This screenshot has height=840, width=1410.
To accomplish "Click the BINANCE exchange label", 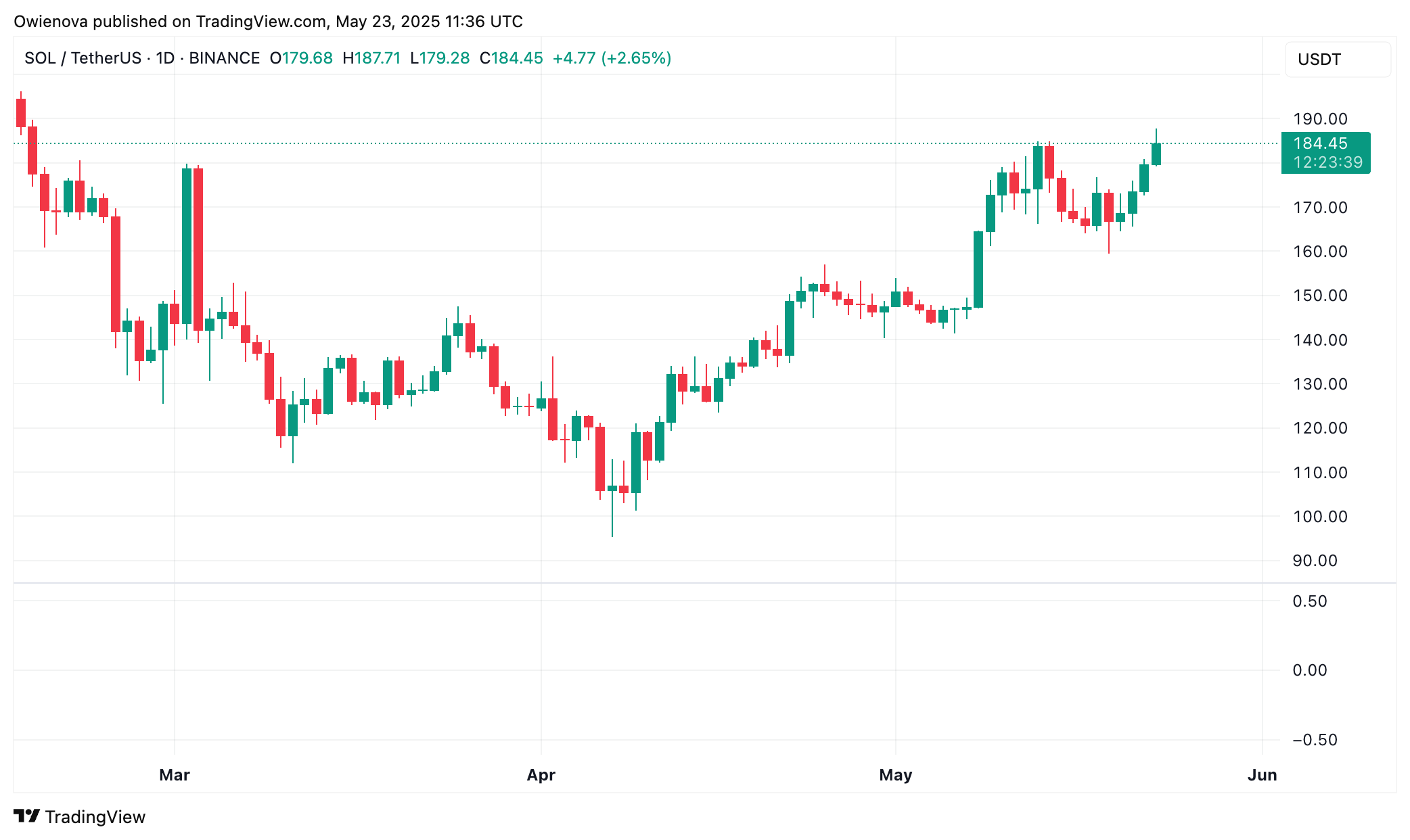I will 224,58.
